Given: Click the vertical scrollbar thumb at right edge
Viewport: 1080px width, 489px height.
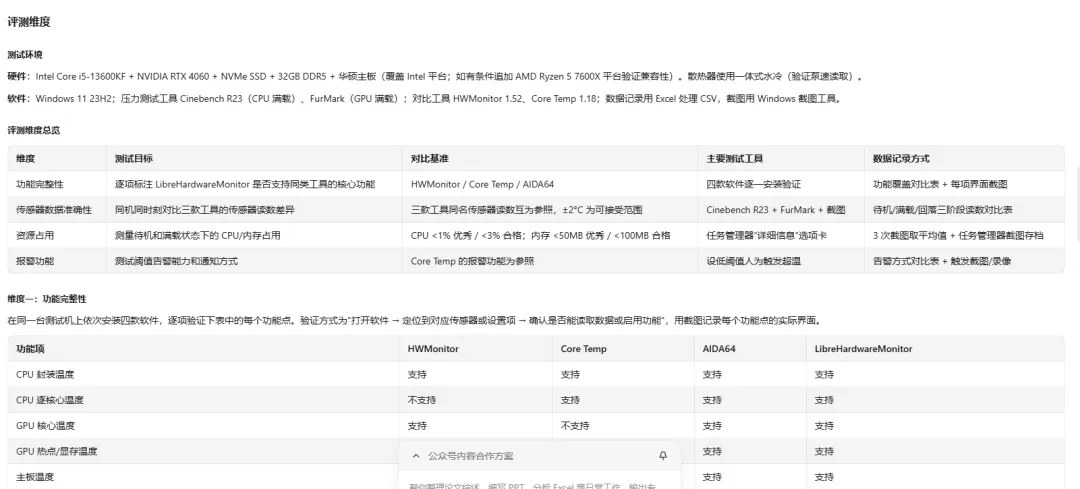Looking at the screenshot, I should [x=1076, y=203].
